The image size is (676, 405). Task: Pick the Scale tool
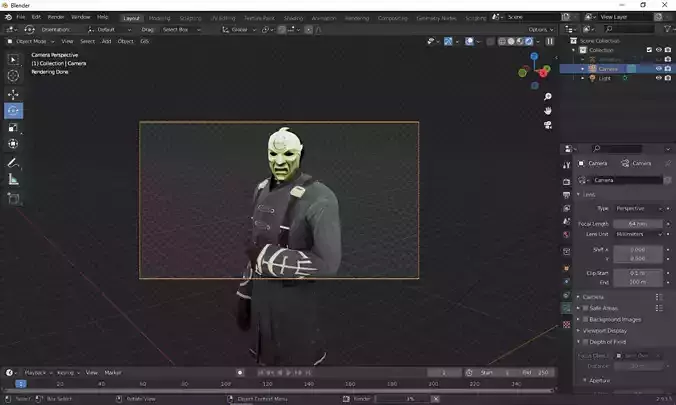click(13, 128)
